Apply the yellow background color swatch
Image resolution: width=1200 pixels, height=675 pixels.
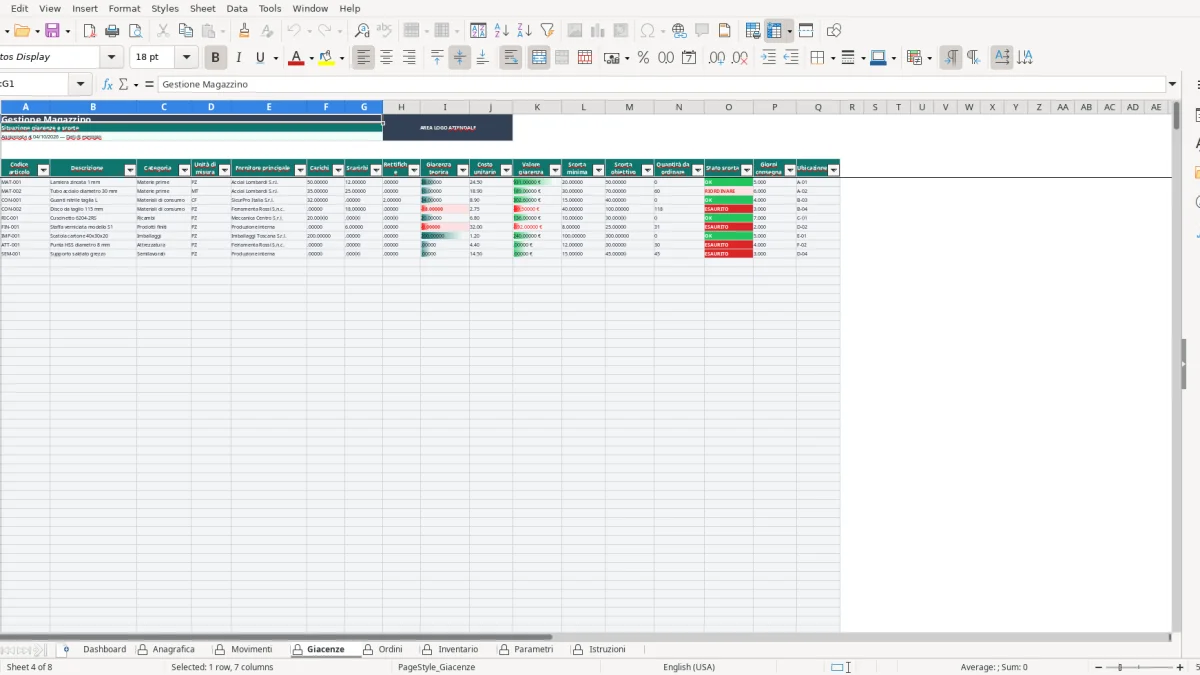tap(327, 58)
